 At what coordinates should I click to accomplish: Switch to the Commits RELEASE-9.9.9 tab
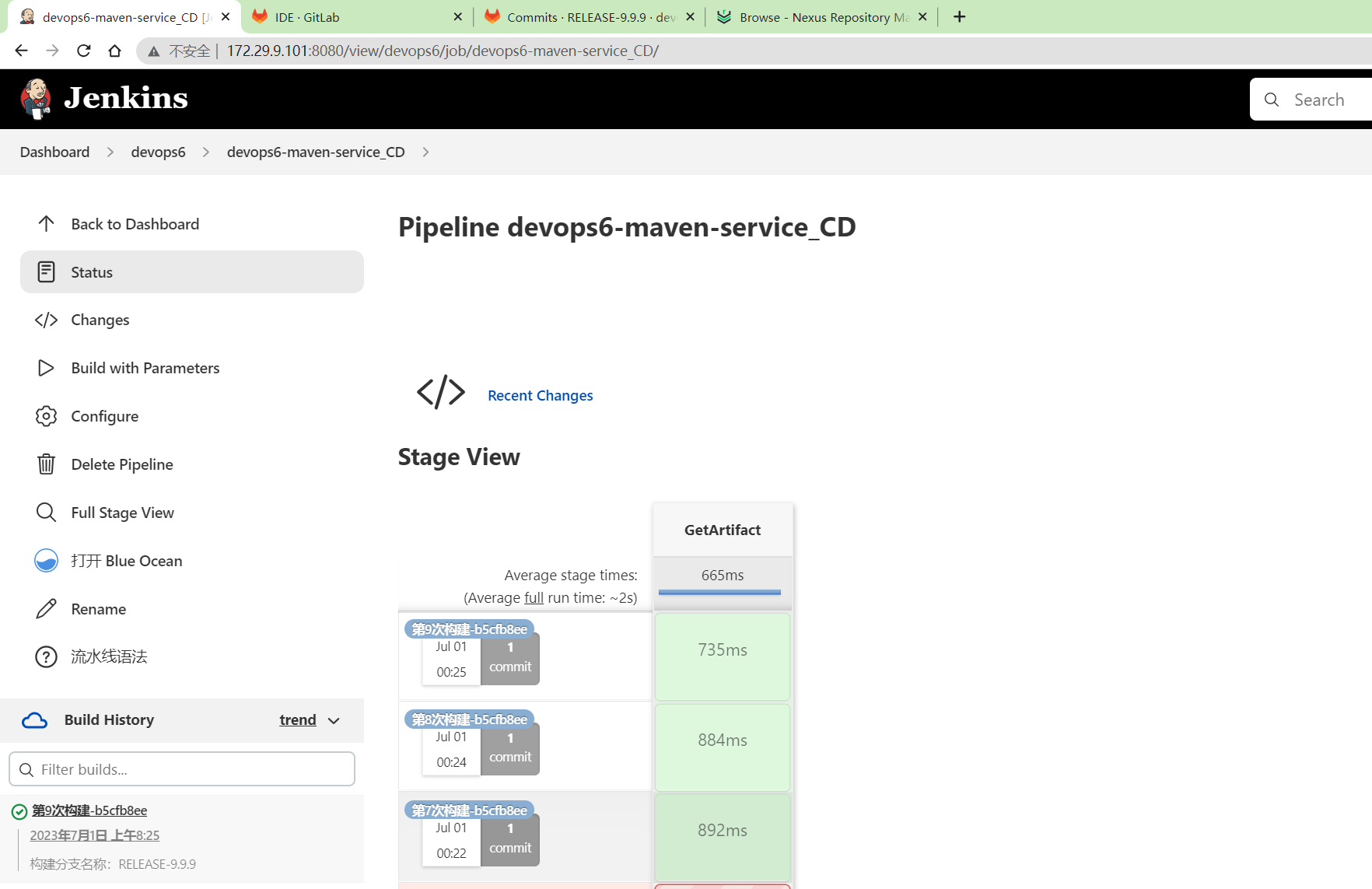point(590,17)
